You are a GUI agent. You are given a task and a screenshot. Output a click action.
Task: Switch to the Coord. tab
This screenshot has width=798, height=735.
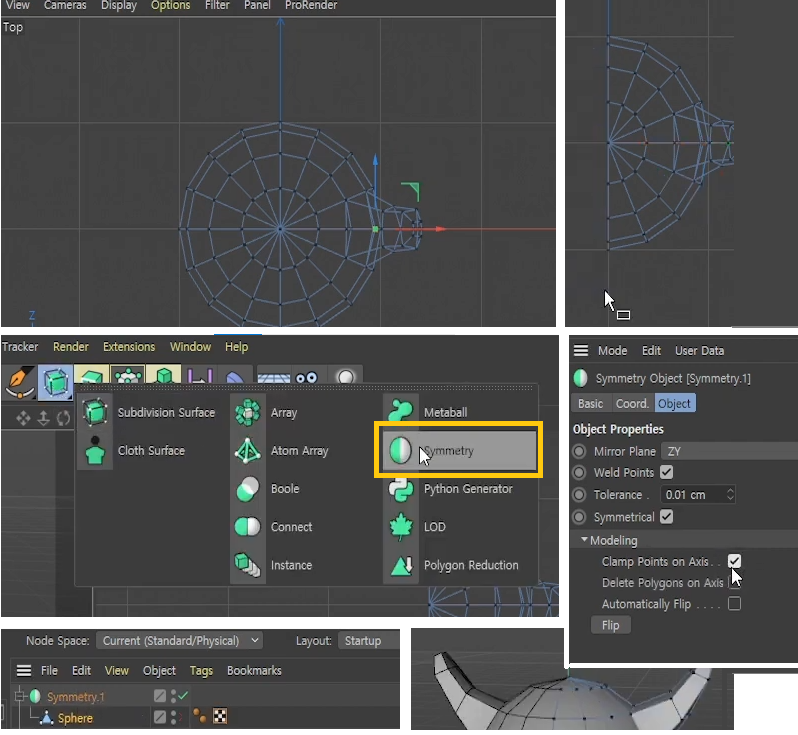click(632, 403)
